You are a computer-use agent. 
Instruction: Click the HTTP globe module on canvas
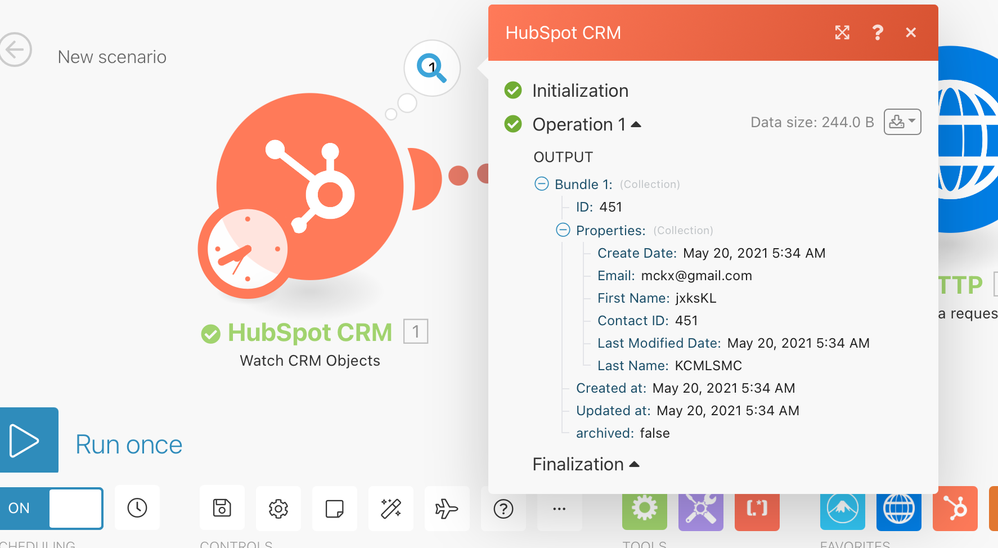click(x=967, y=139)
